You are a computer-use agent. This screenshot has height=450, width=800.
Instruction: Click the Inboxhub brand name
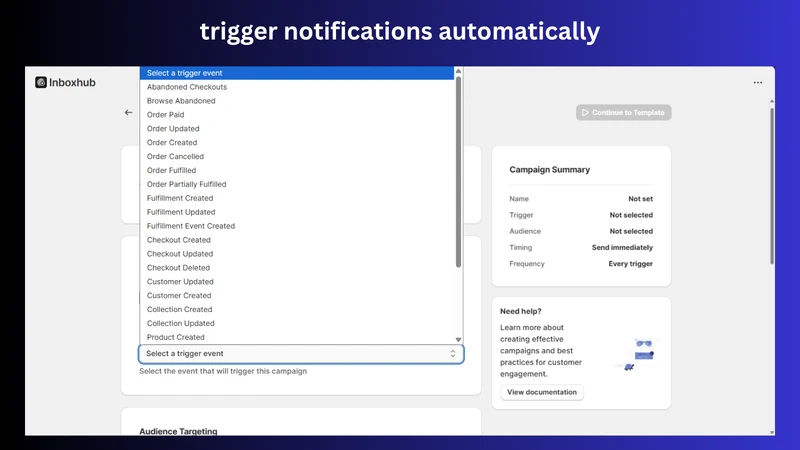click(x=72, y=83)
